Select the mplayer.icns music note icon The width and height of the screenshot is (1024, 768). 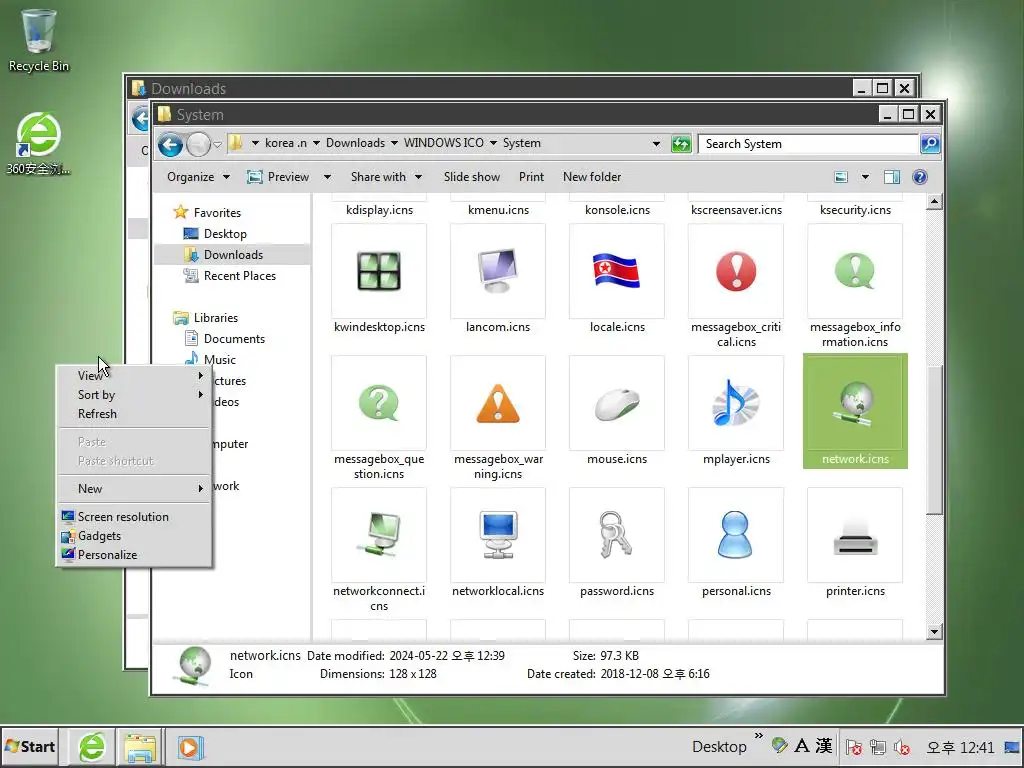tap(736, 403)
